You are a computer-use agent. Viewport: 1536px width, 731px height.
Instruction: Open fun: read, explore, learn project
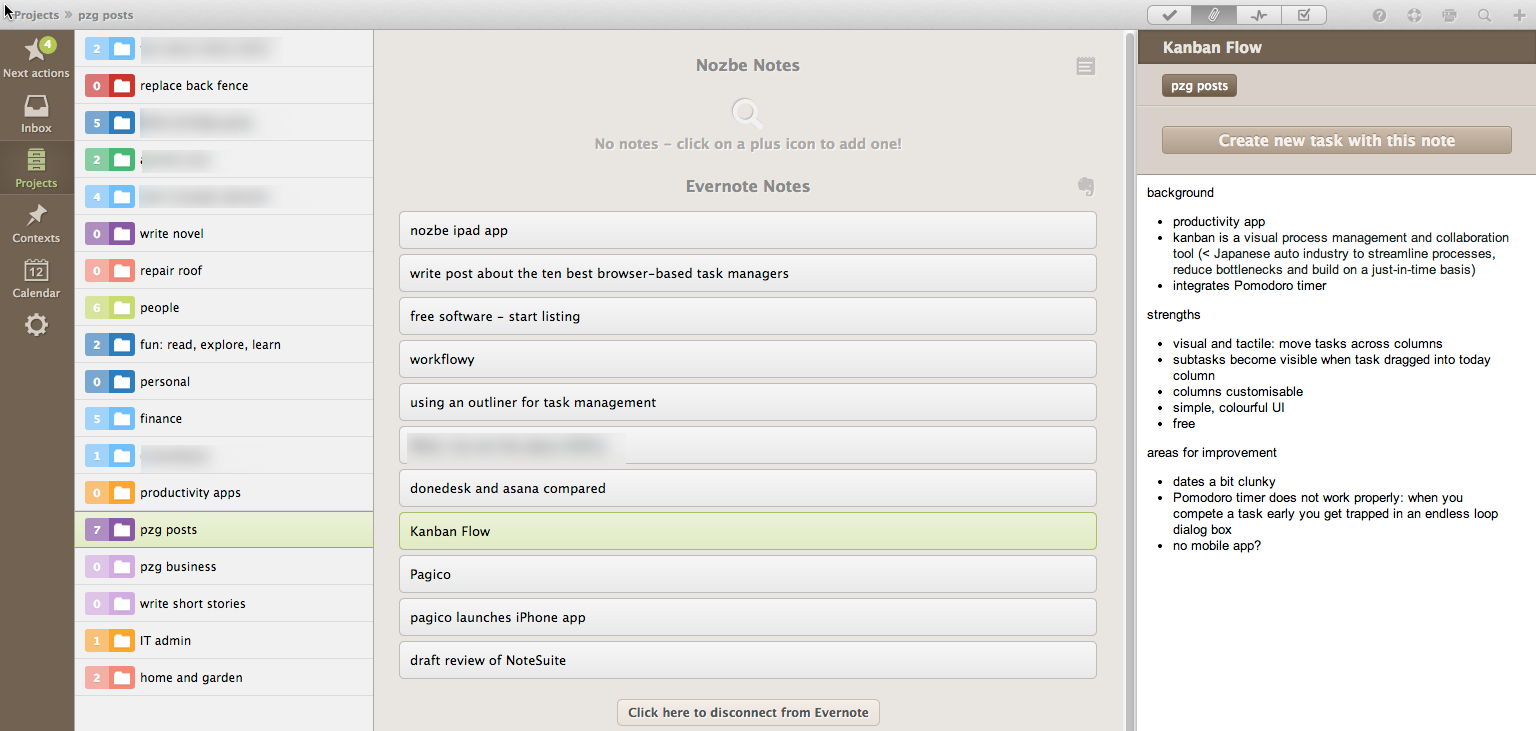[224, 344]
